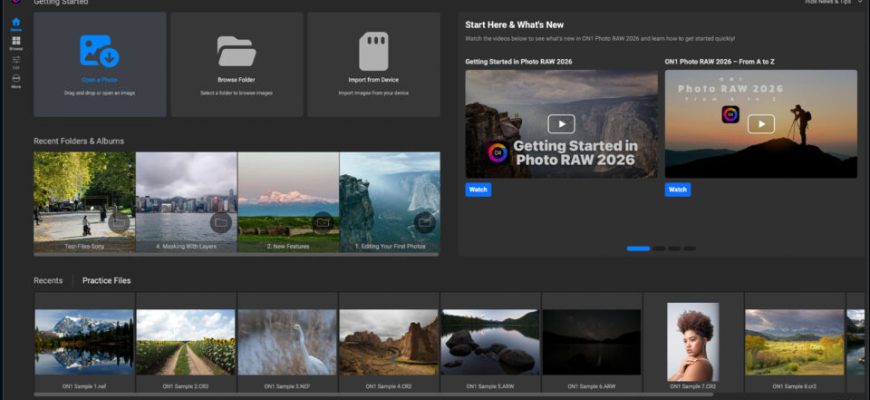Click 'ON1 Photo RAW 2026 – From A to Z' title
This screenshot has width=870, height=400.
click(719, 62)
